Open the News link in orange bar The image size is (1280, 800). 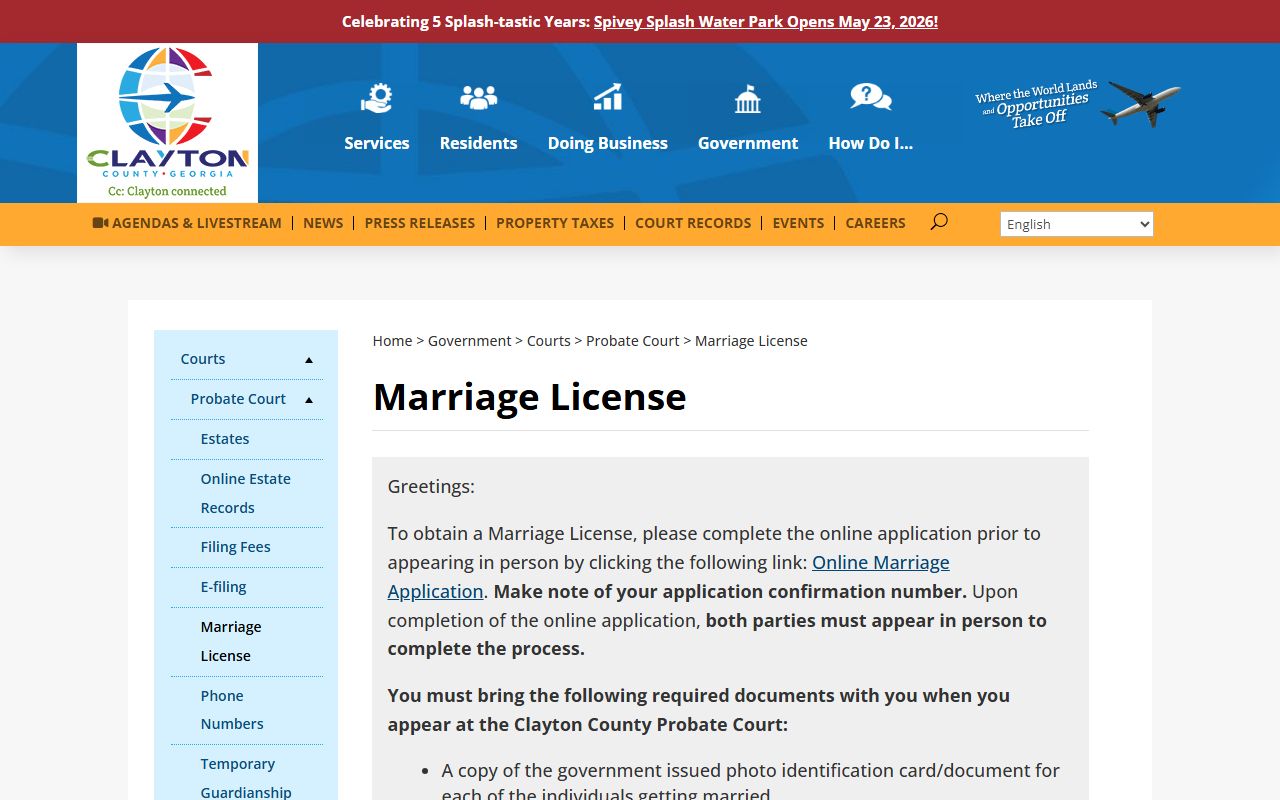pos(323,223)
